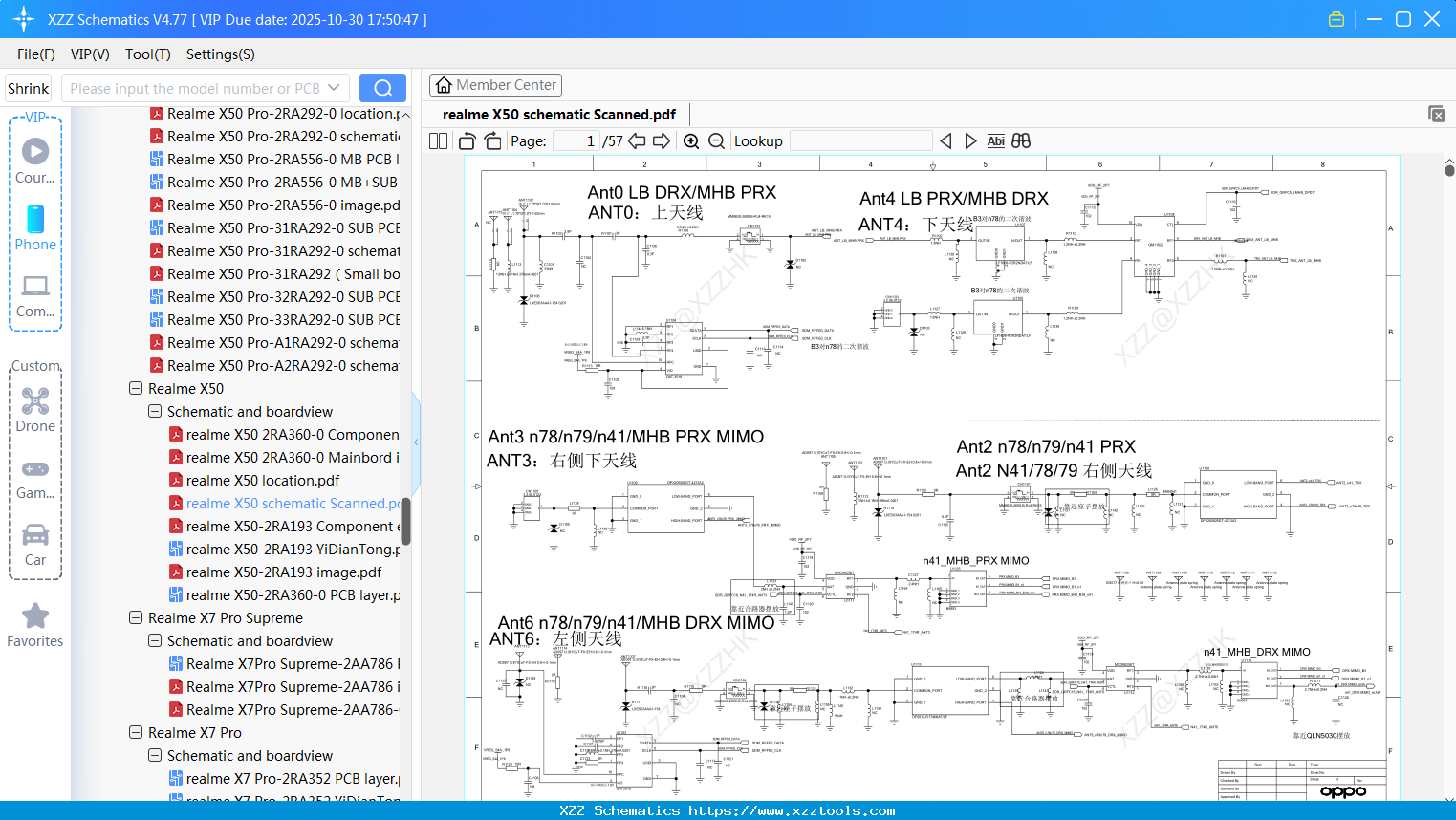1456x820 pixels.
Task: Zoom in on the schematic PDF
Action: 690,140
